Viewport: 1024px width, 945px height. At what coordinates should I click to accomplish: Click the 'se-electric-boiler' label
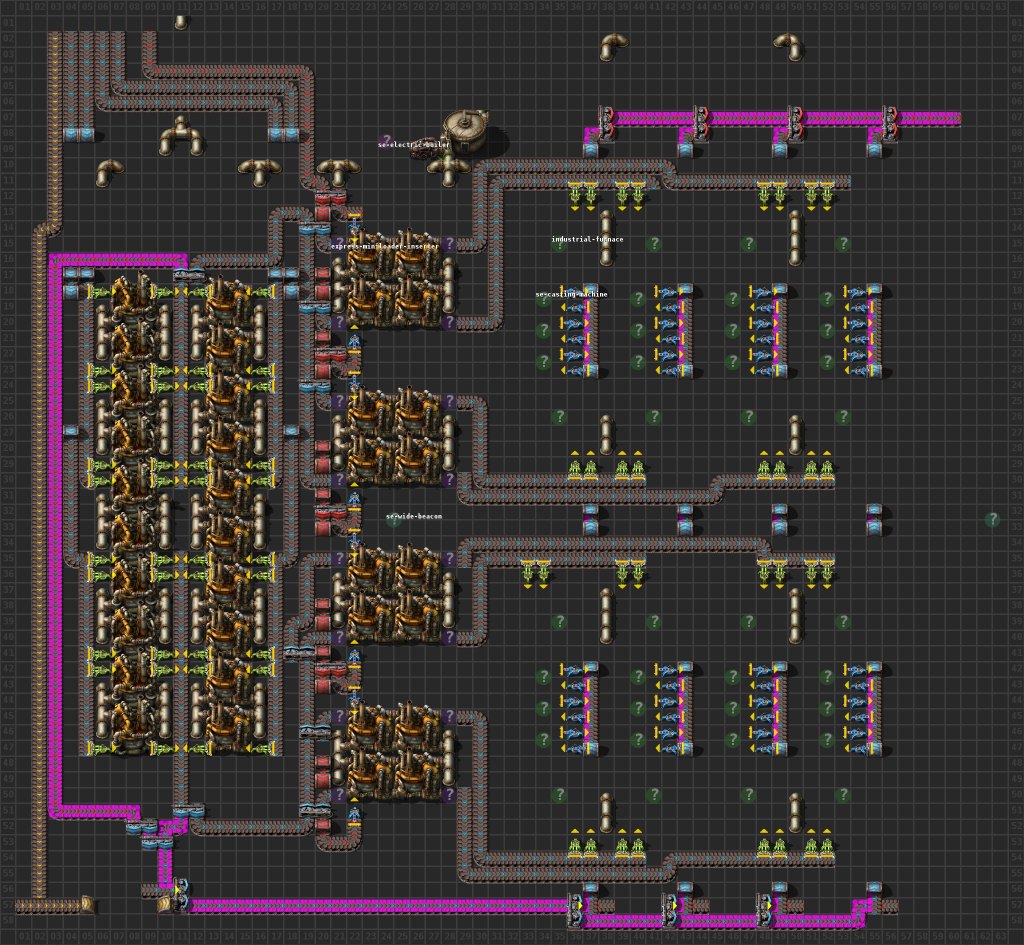point(414,144)
